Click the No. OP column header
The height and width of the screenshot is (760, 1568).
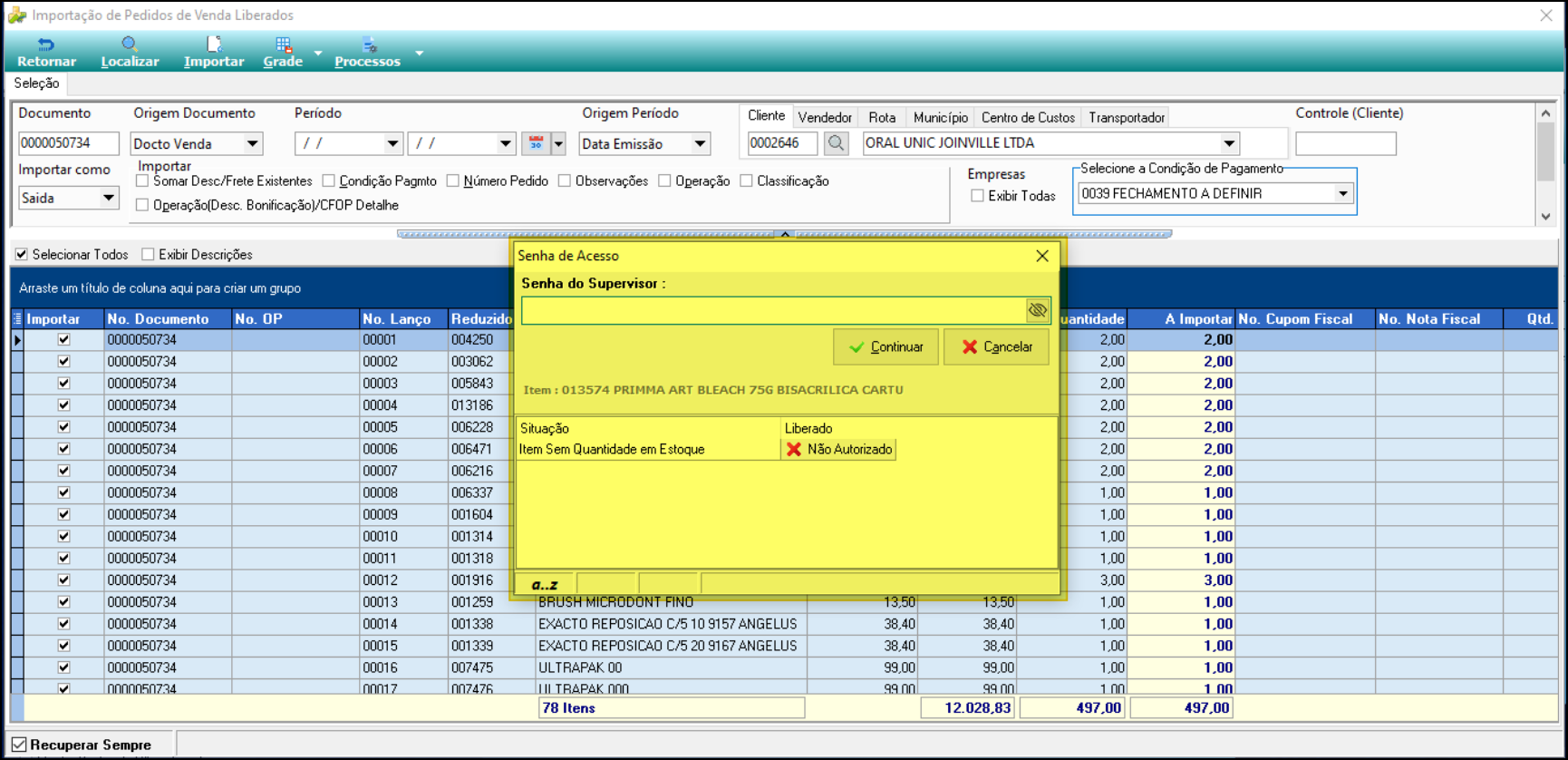pos(295,318)
